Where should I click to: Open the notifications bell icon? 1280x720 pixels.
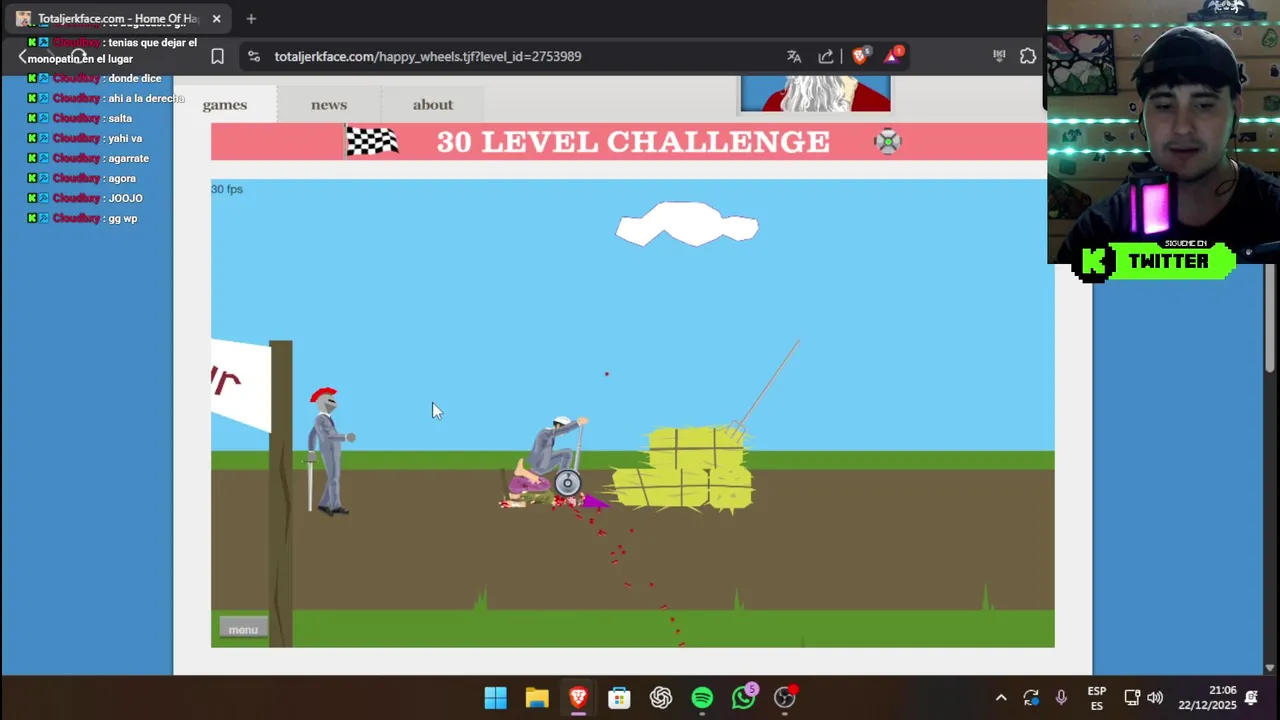coord(1251,698)
